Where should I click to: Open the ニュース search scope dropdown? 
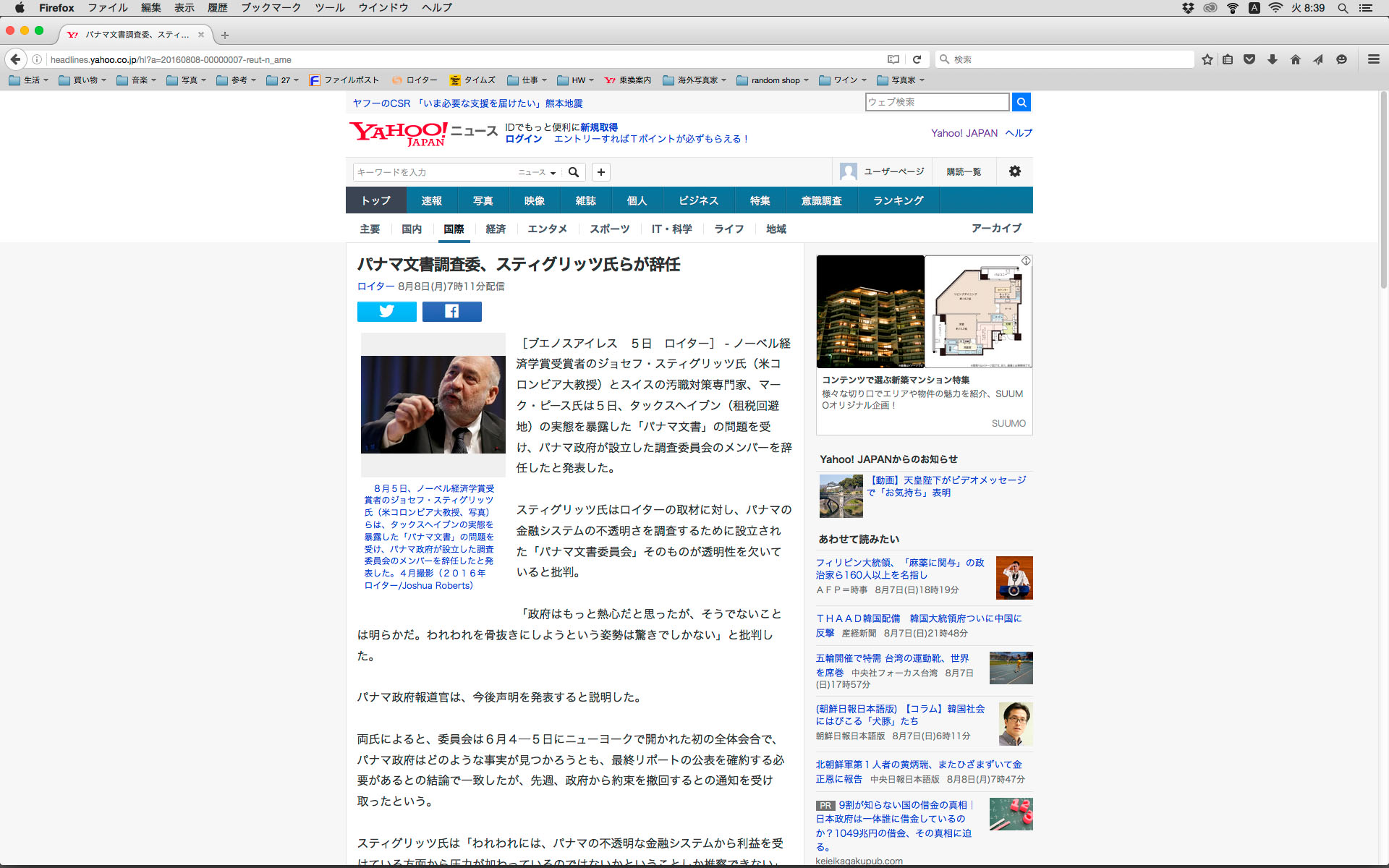(x=536, y=172)
